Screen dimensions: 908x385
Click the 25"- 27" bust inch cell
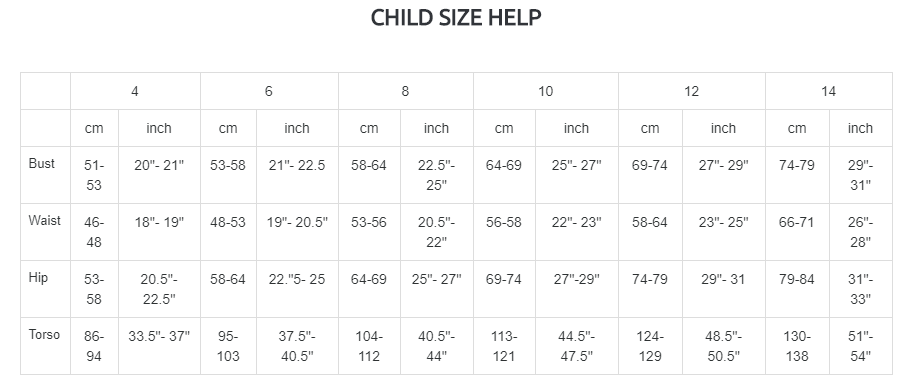click(x=576, y=166)
